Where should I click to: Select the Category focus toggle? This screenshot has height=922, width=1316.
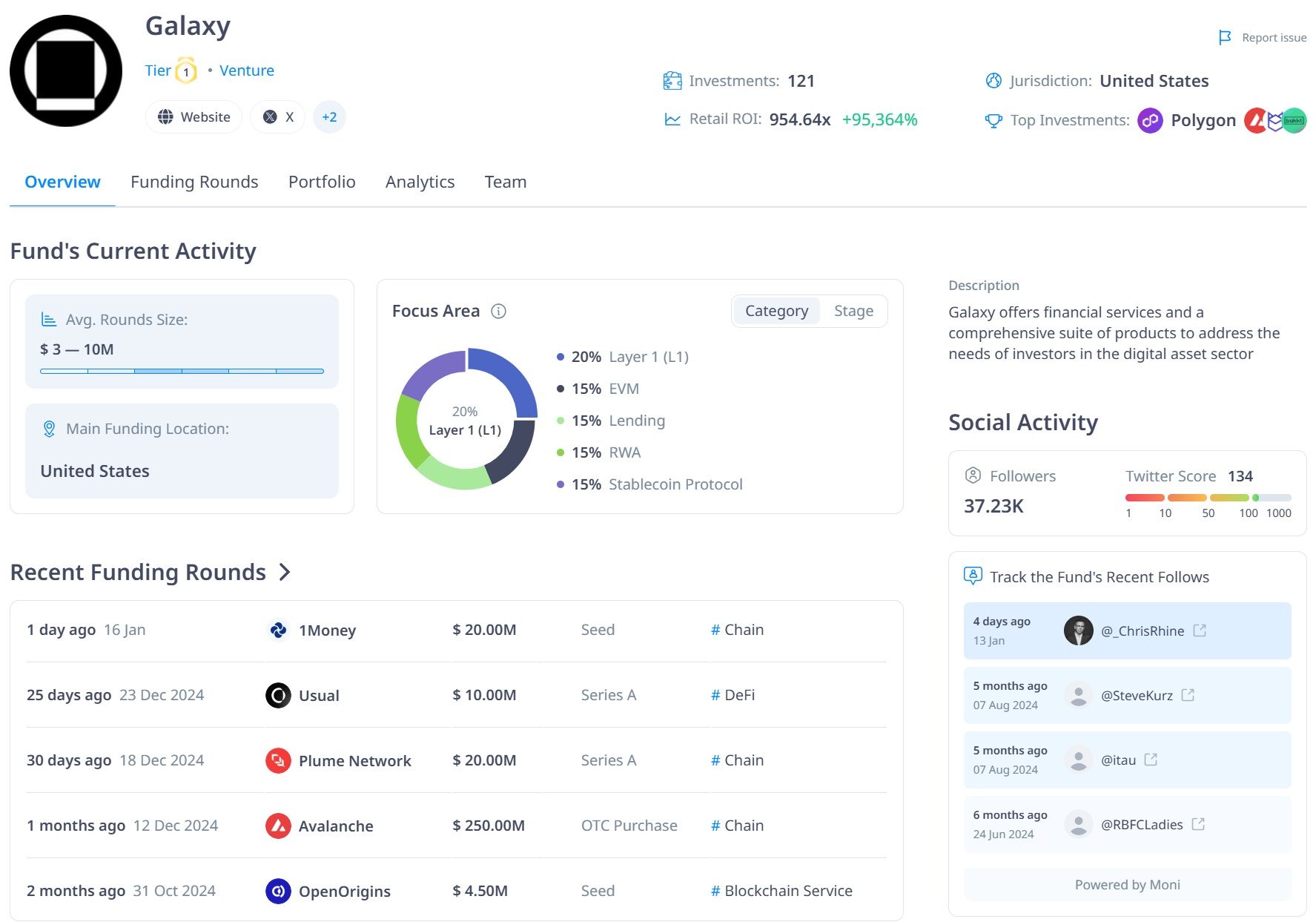[776, 311]
